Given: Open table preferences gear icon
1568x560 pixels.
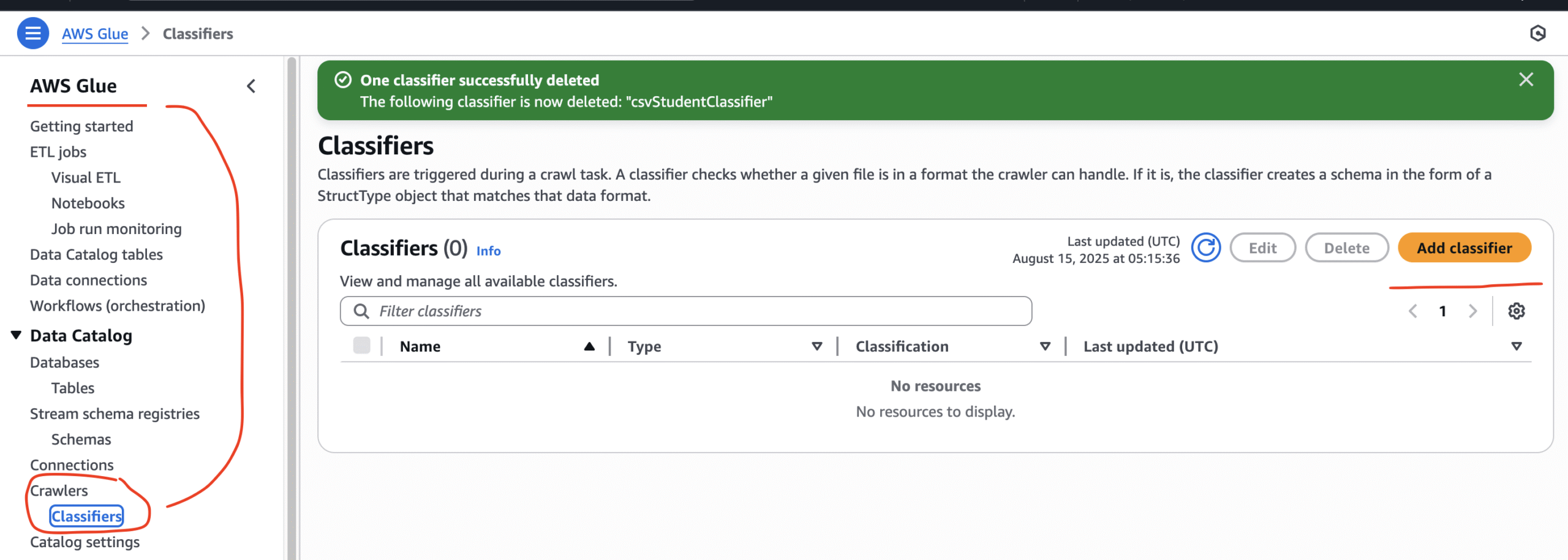Looking at the screenshot, I should coord(1517,311).
